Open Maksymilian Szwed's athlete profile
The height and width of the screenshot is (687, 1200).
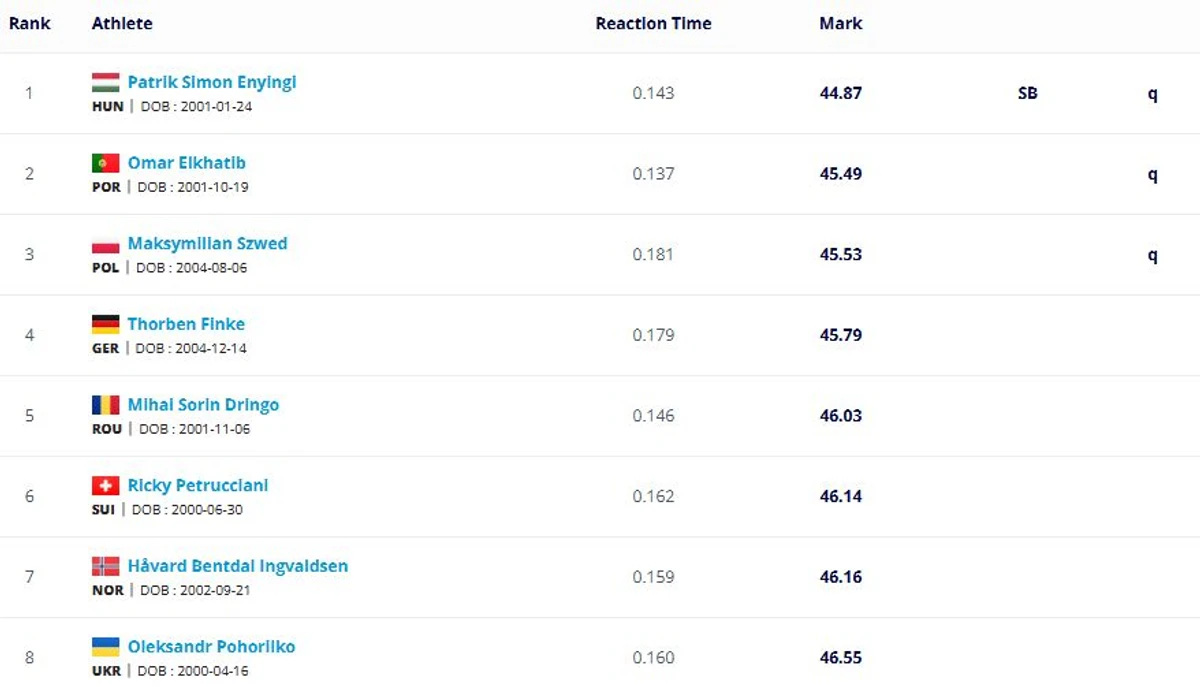pos(207,244)
